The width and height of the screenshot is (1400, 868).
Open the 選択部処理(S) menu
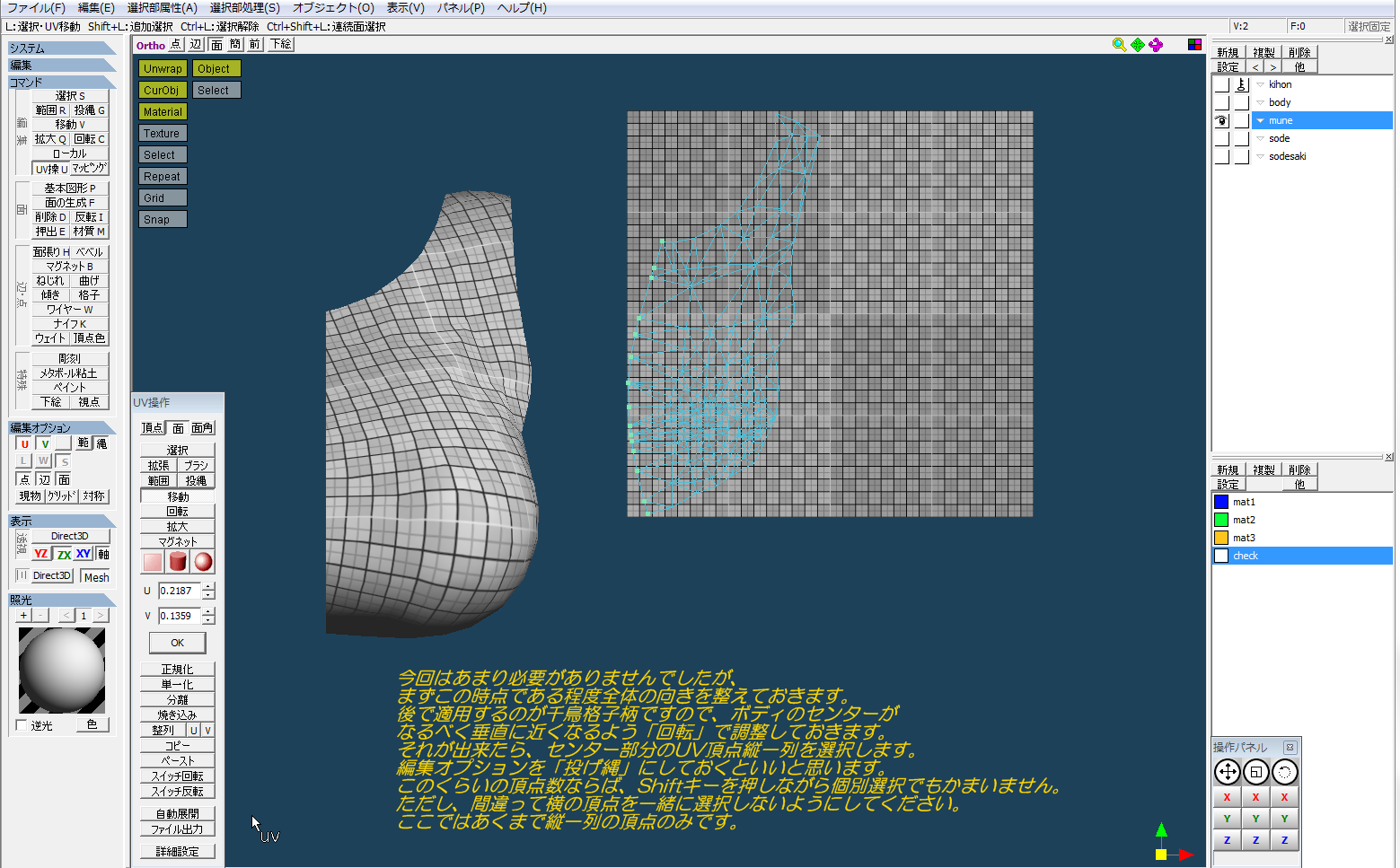[x=244, y=8]
